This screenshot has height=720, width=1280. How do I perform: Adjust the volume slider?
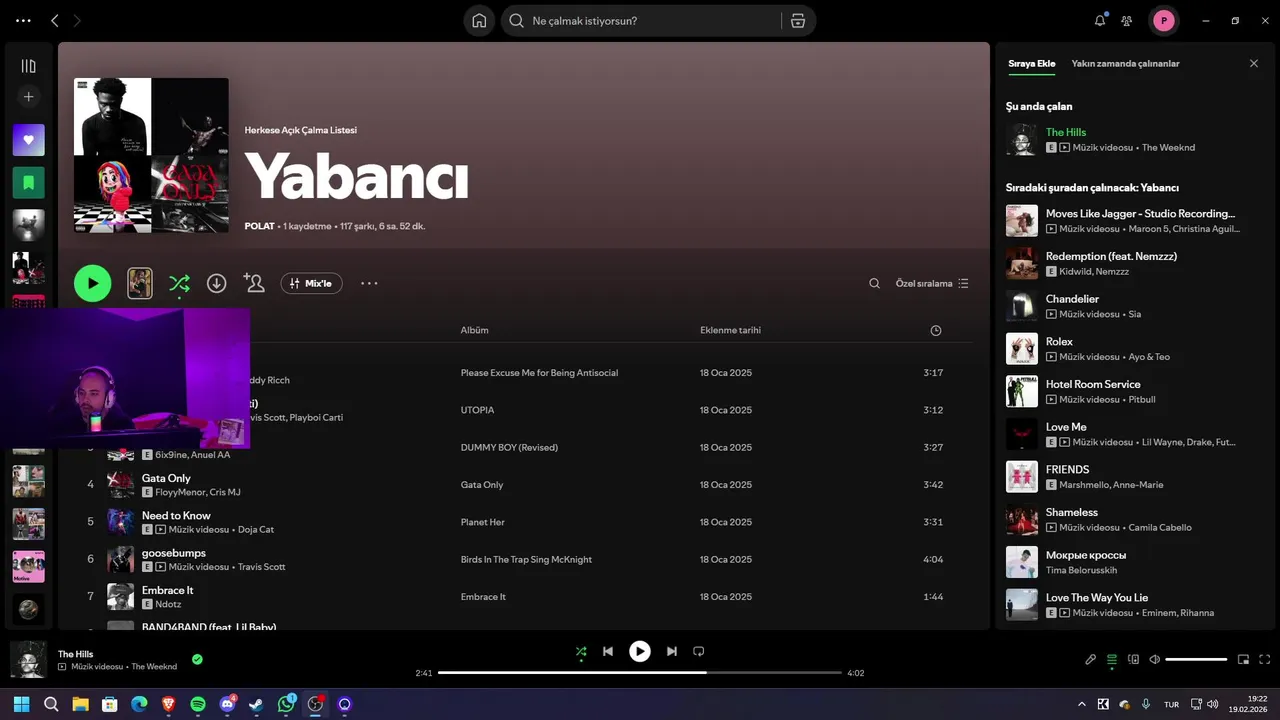(1196, 659)
